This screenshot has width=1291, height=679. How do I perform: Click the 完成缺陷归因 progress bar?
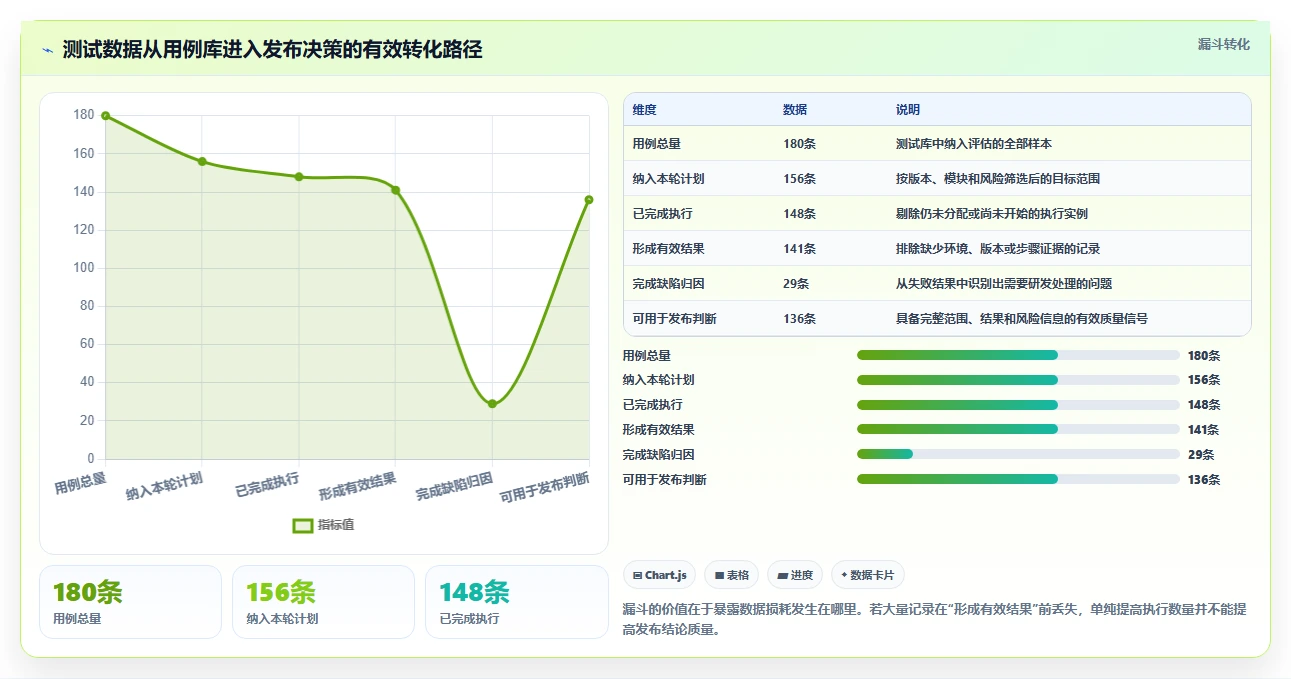click(x=1018, y=454)
